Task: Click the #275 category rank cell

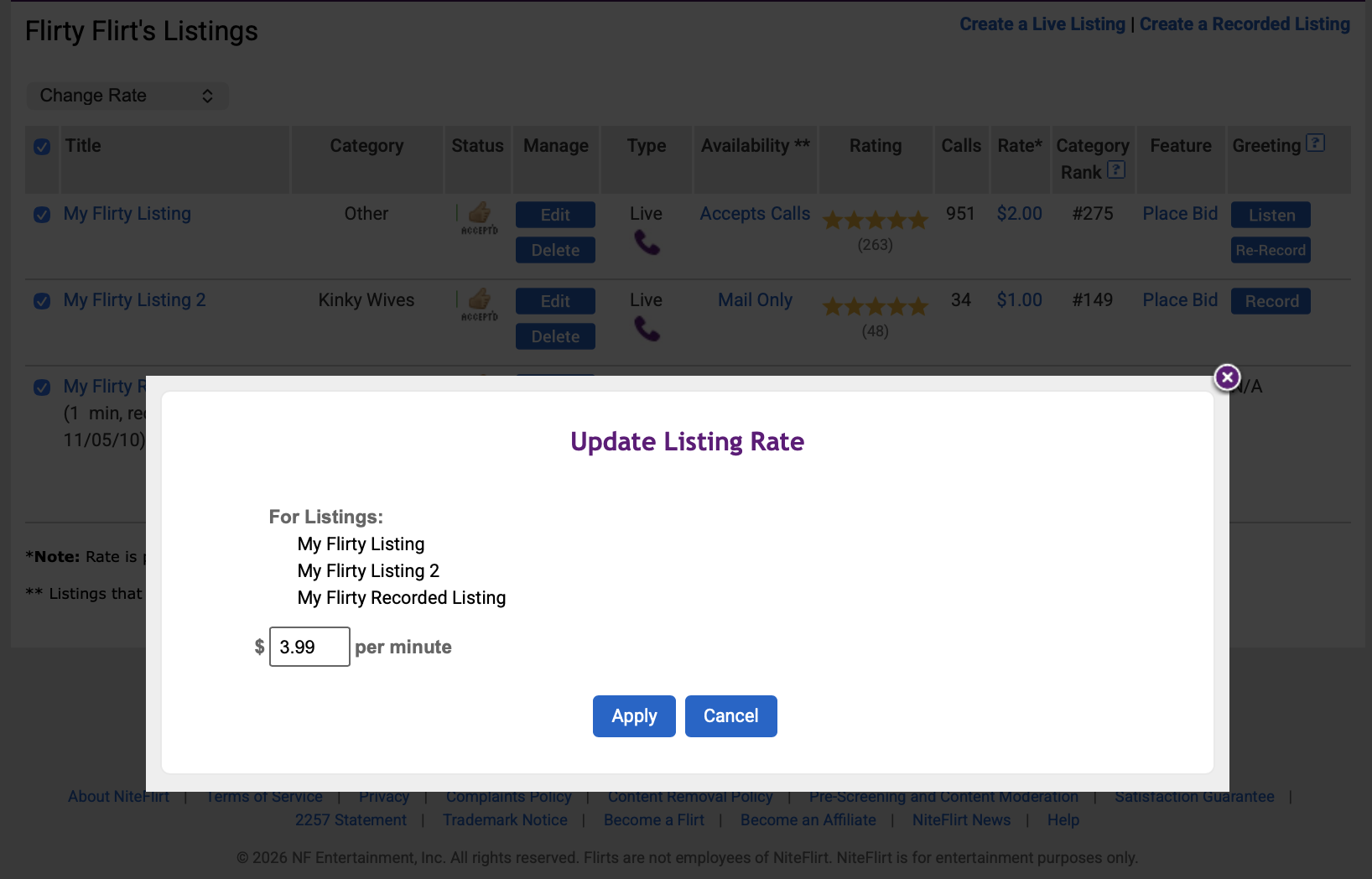Action: click(x=1093, y=214)
